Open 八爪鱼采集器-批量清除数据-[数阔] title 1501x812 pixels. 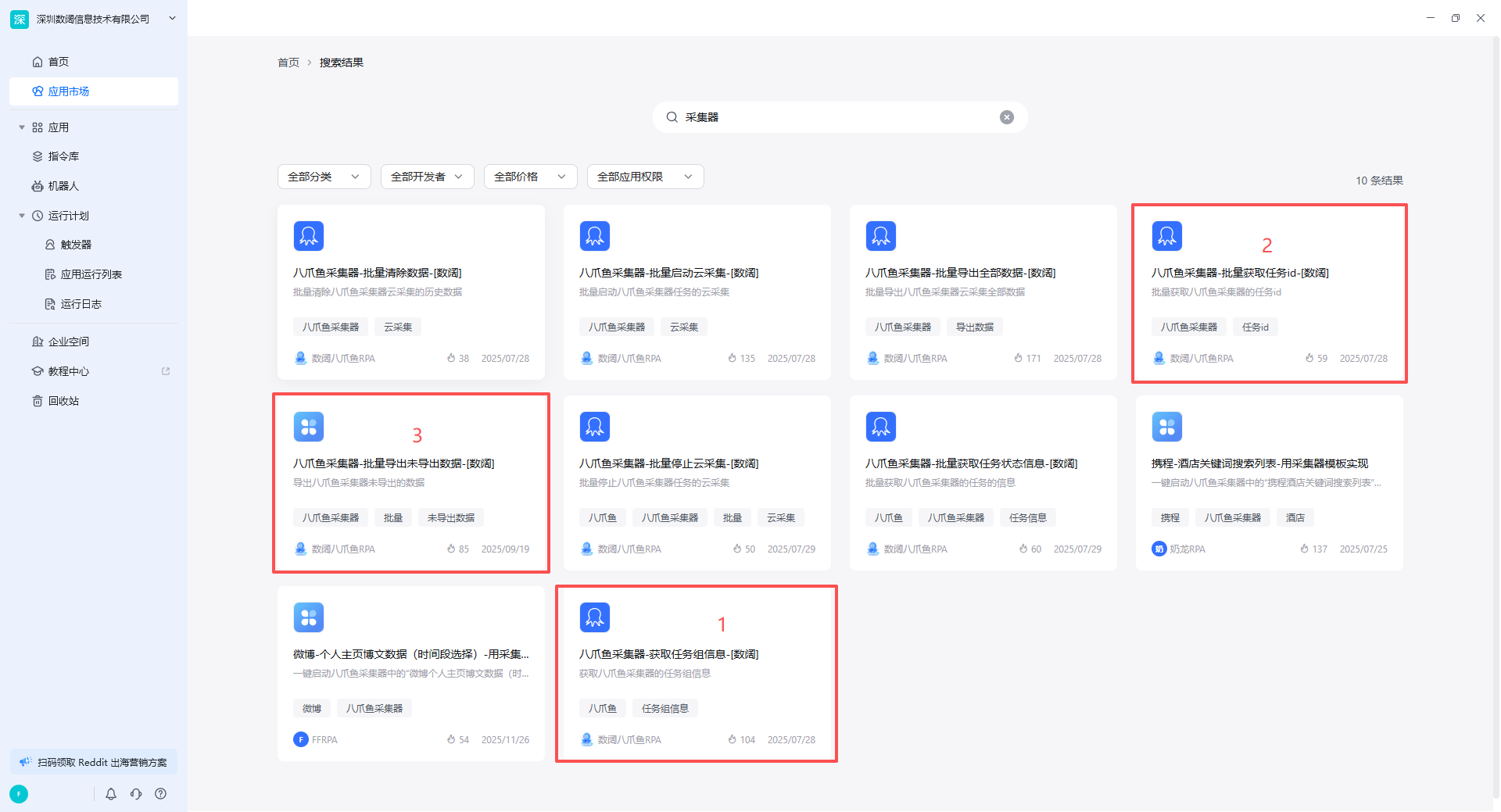pos(378,273)
